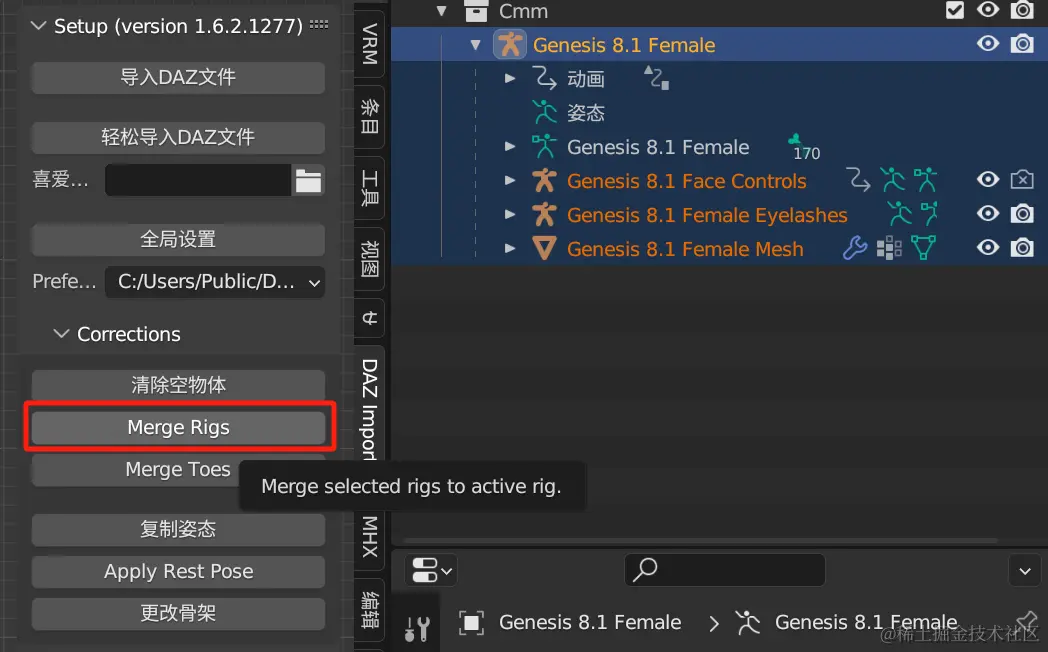Click the bone count icon showing 170

coord(804,147)
